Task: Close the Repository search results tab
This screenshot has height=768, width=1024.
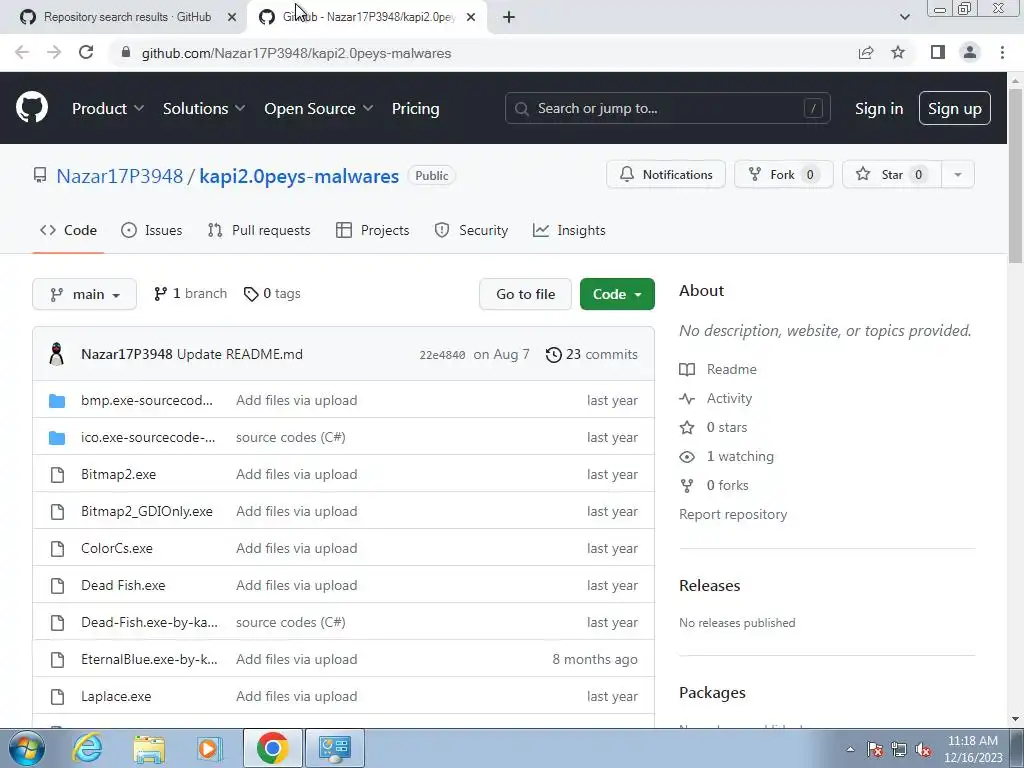Action: 232,17
